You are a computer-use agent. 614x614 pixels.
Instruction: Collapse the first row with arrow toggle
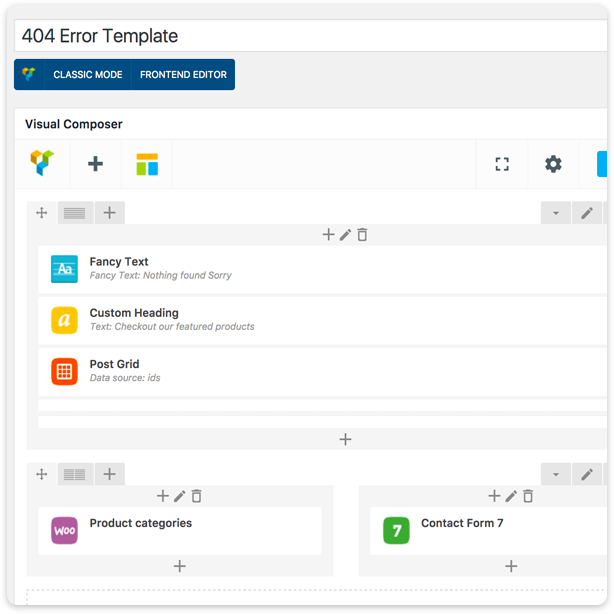coord(555,213)
